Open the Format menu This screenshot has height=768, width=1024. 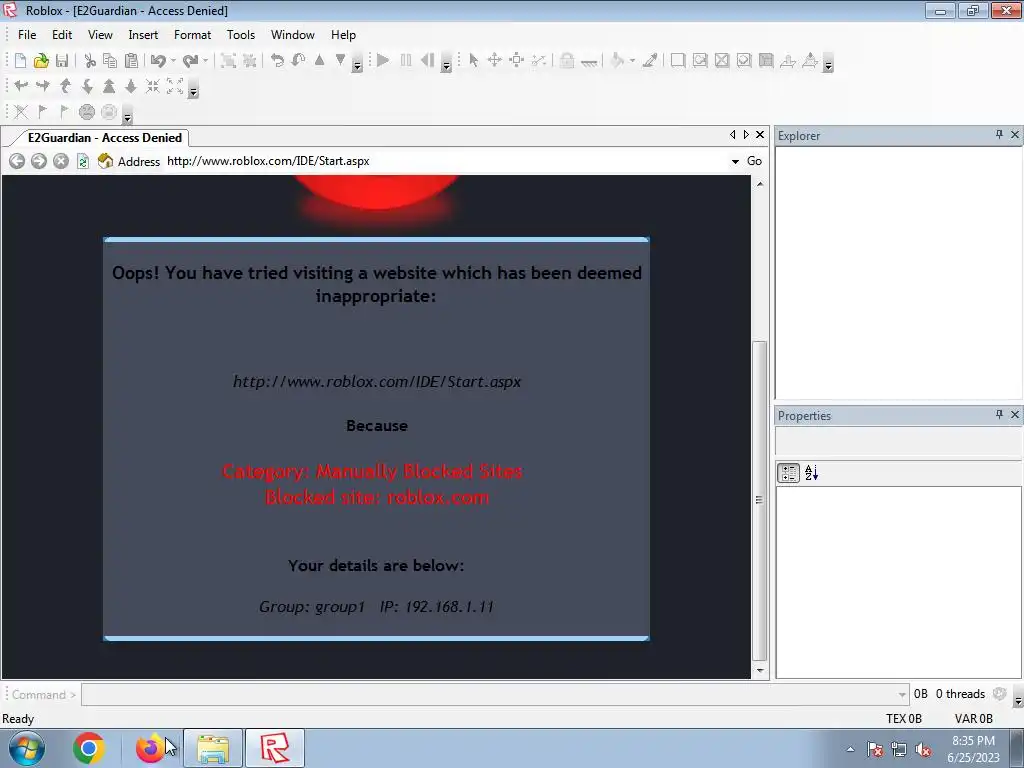click(x=192, y=35)
